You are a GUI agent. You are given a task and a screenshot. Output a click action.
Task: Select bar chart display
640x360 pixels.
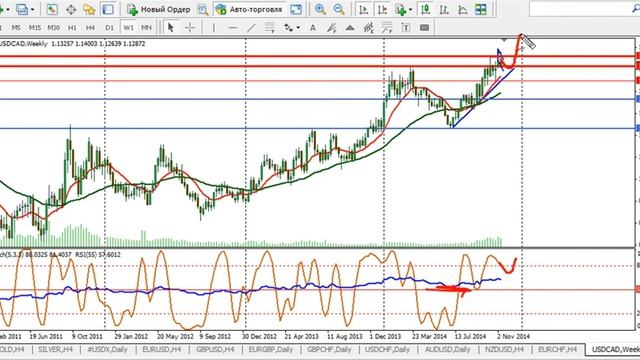pyautogui.click(x=444, y=9)
